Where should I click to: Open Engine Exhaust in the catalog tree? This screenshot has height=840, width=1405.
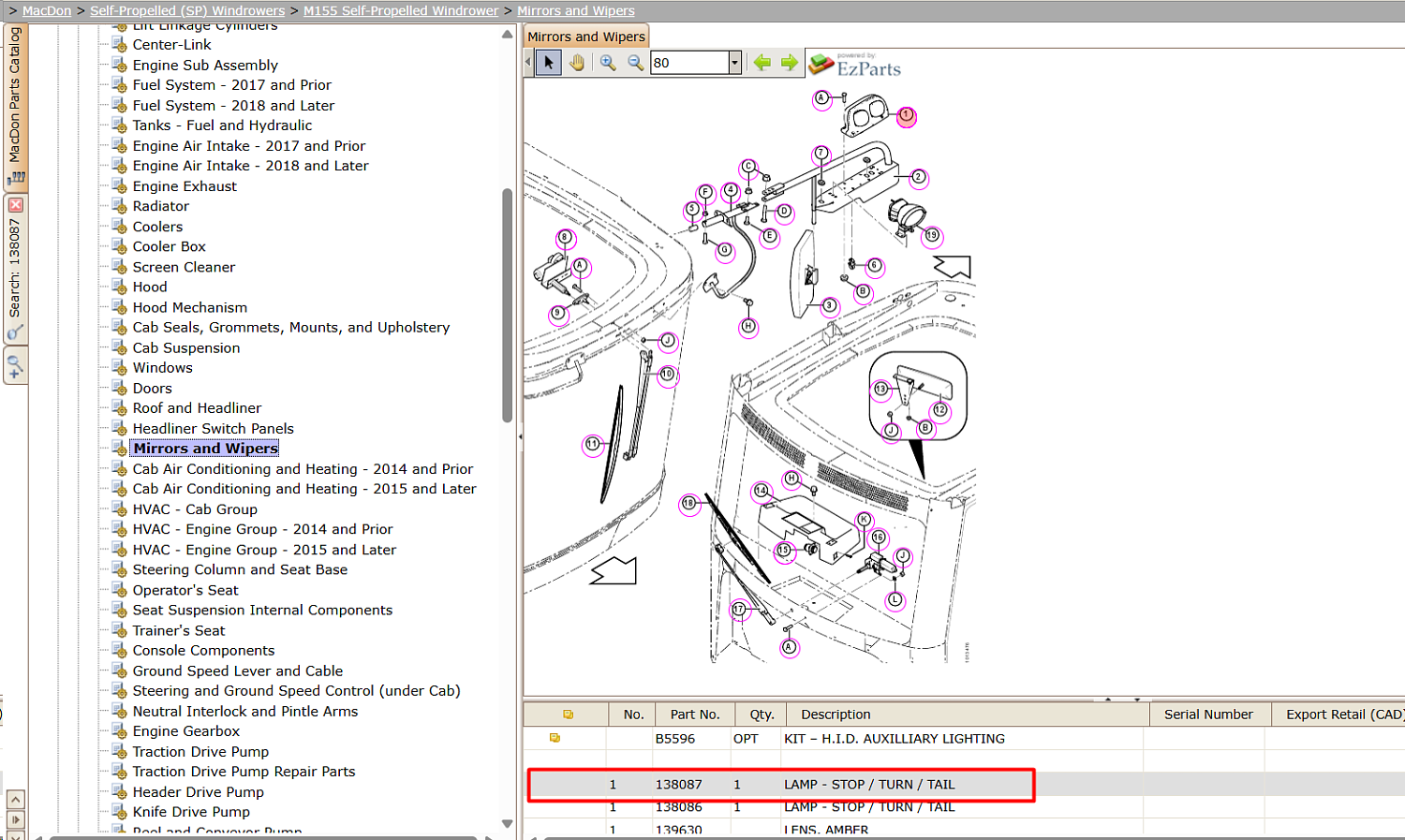tap(185, 186)
